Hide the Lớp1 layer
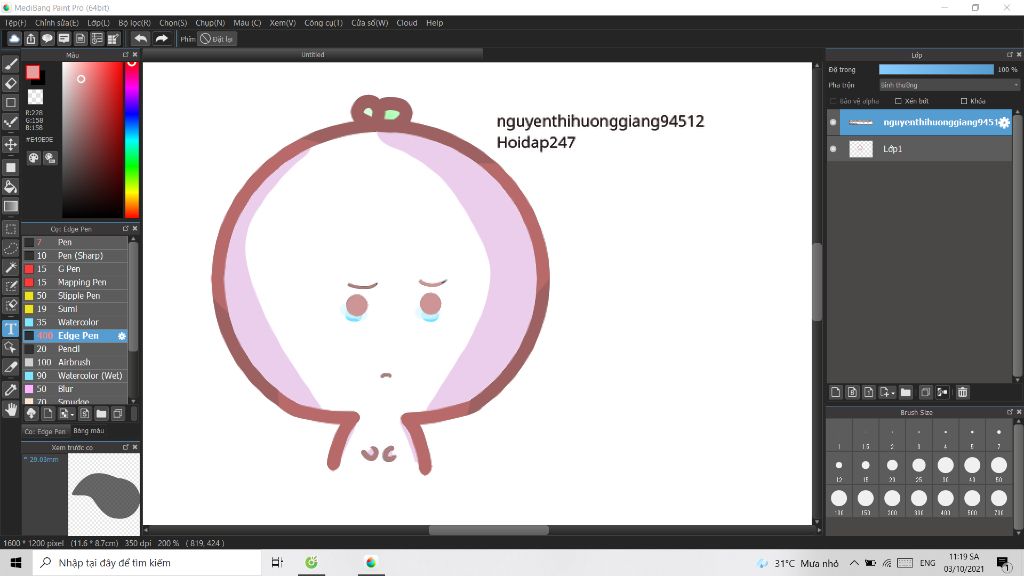 pos(833,149)
